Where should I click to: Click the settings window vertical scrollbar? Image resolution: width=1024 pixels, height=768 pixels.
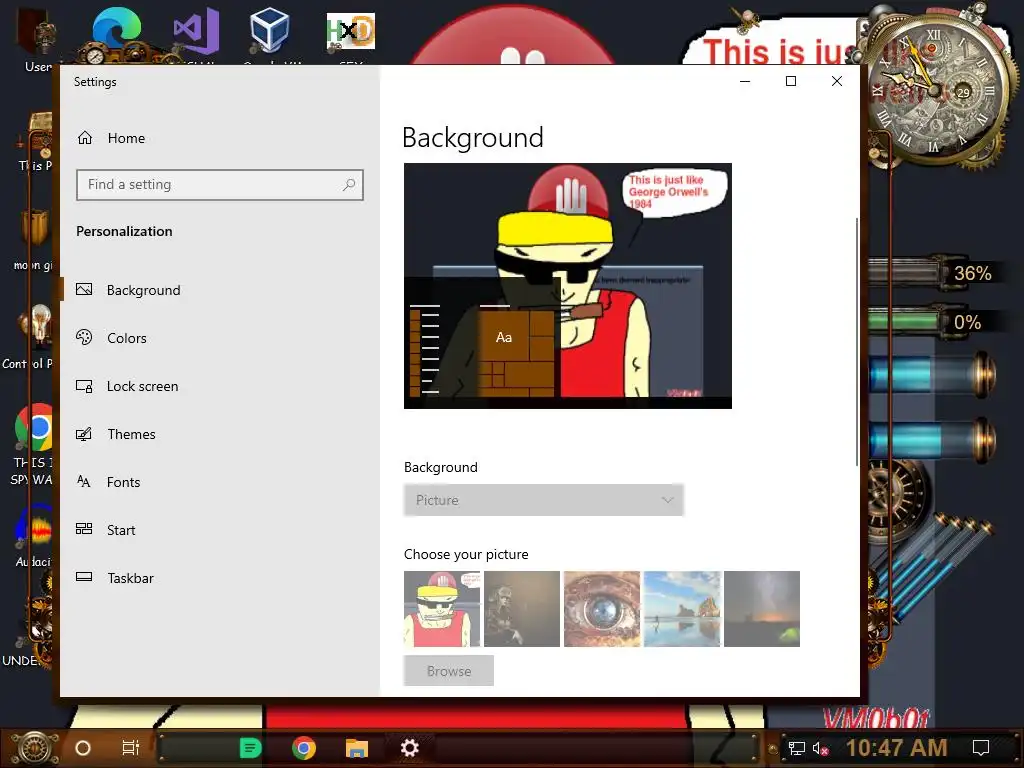point(856,342)
